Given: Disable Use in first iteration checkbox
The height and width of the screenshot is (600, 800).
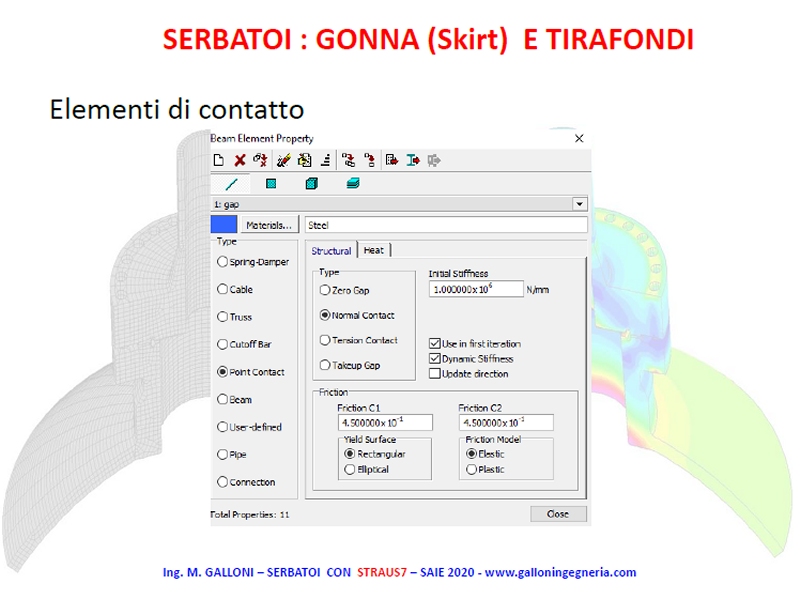Looking at the screenshot, I should coord(435,344).
